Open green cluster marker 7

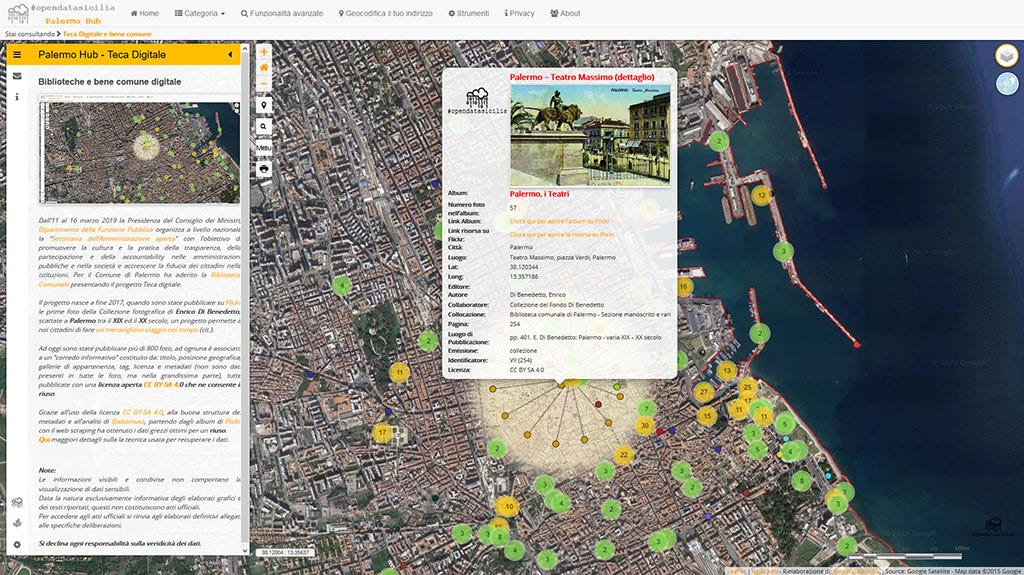(x=647, y=409)
